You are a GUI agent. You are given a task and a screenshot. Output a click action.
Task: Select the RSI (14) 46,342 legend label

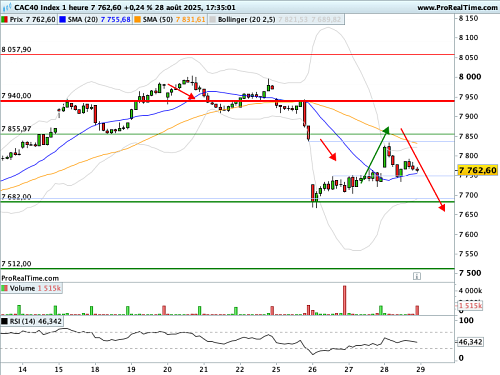coord(36,321)
